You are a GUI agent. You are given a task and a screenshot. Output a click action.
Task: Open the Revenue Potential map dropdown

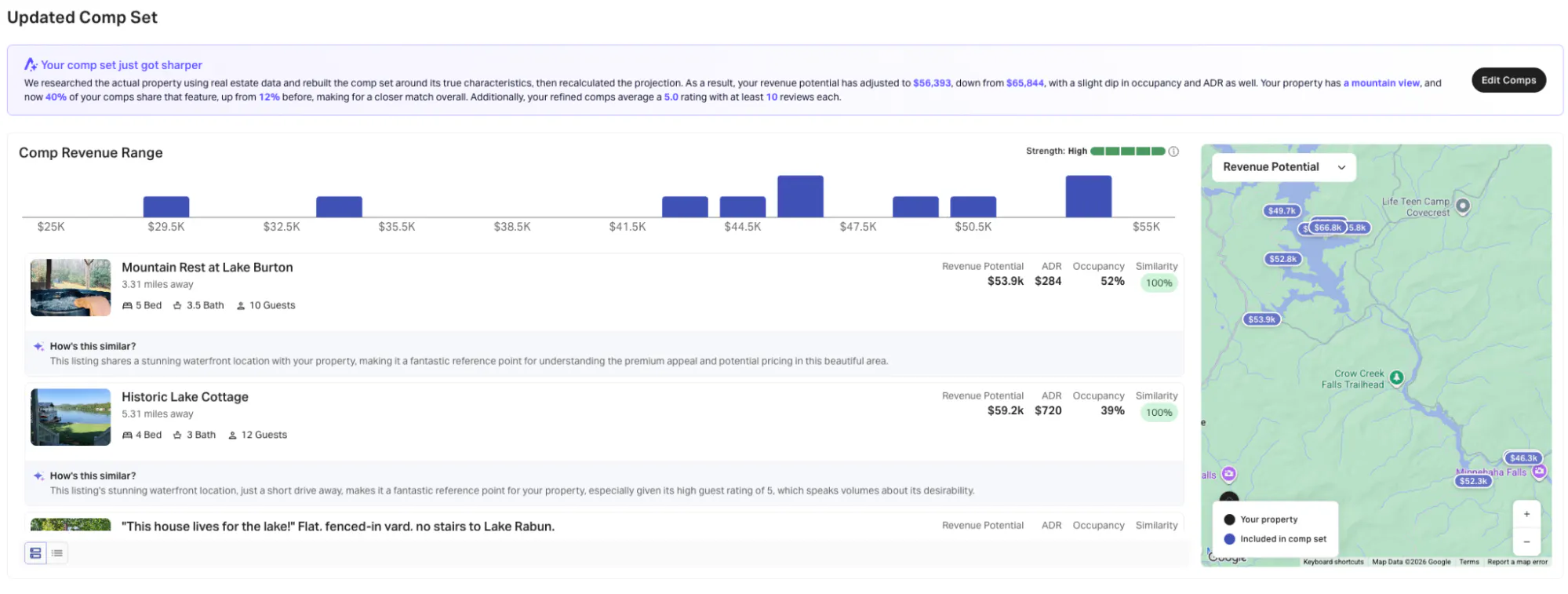(1283, 167)
